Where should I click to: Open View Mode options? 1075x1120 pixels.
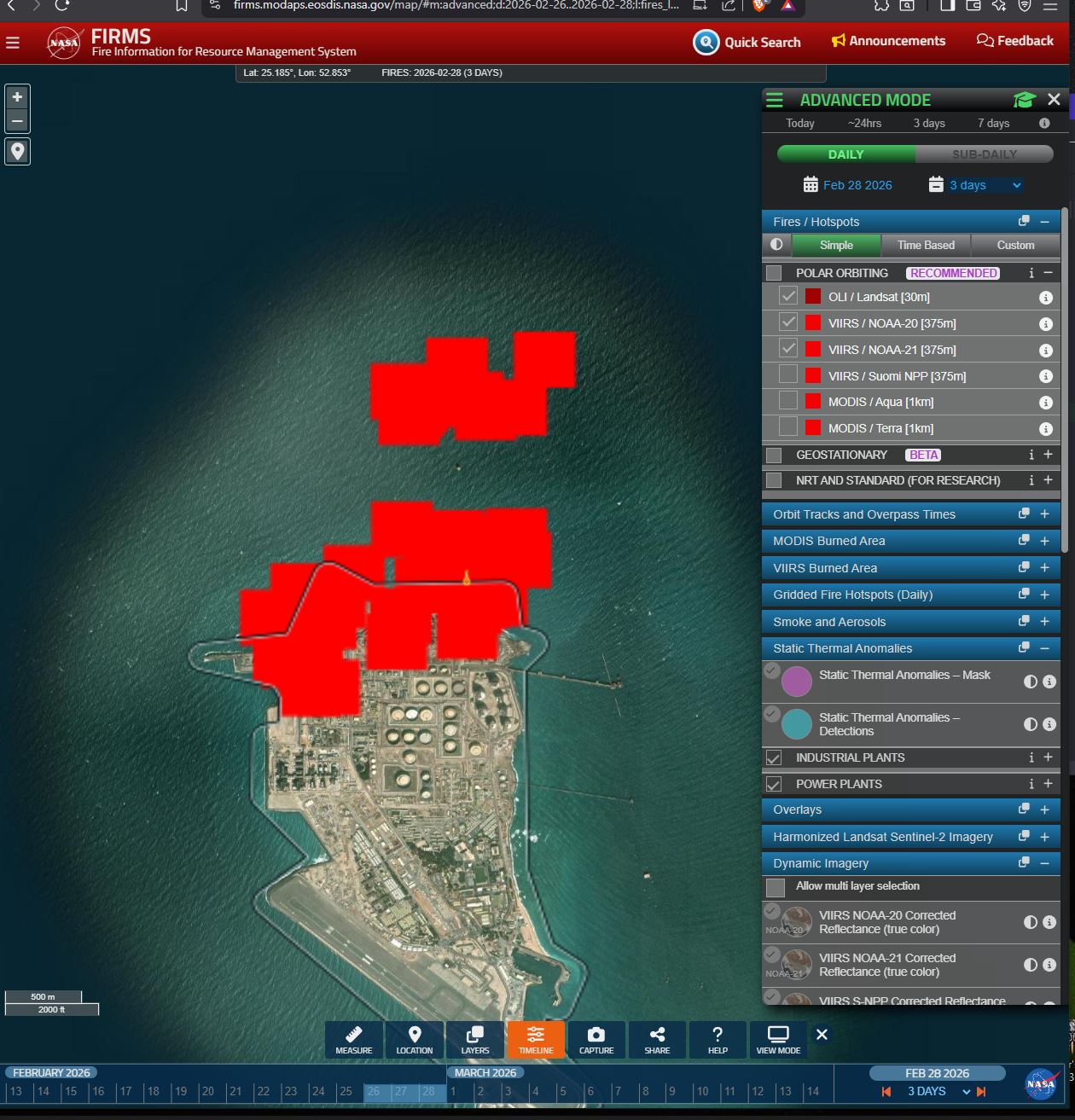point(778,1040)
